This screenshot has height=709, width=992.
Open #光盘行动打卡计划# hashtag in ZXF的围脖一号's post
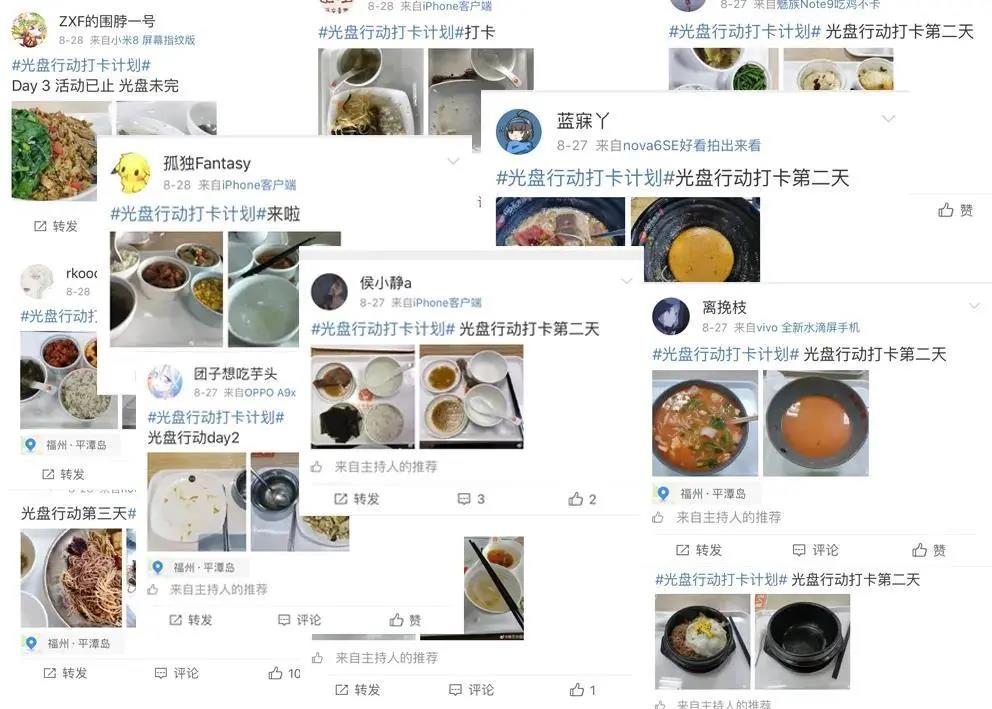[x=81, y=65]
